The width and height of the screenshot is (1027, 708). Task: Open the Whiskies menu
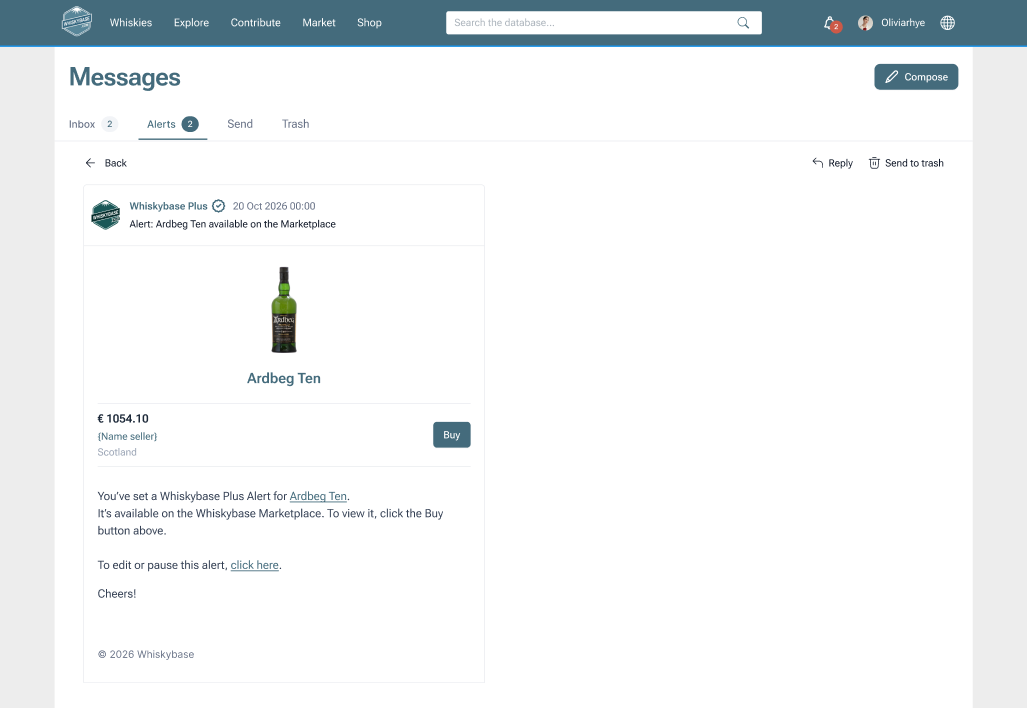pyautogui.click(x=131, y=22)
